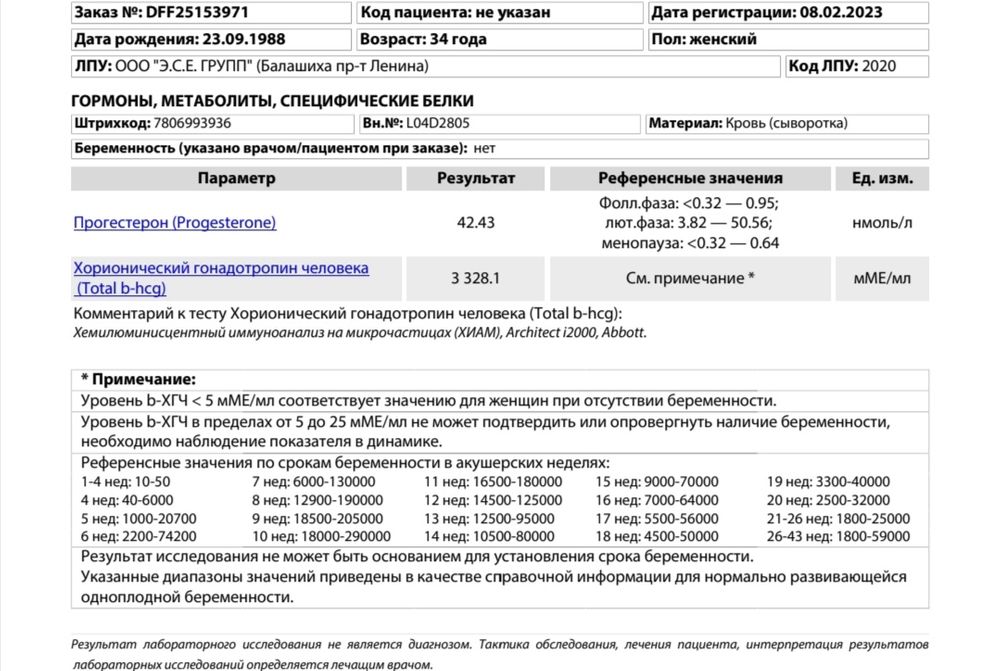1000x671 pixels.
Task: Click the Пол: женский field
Action: [788, 40]
